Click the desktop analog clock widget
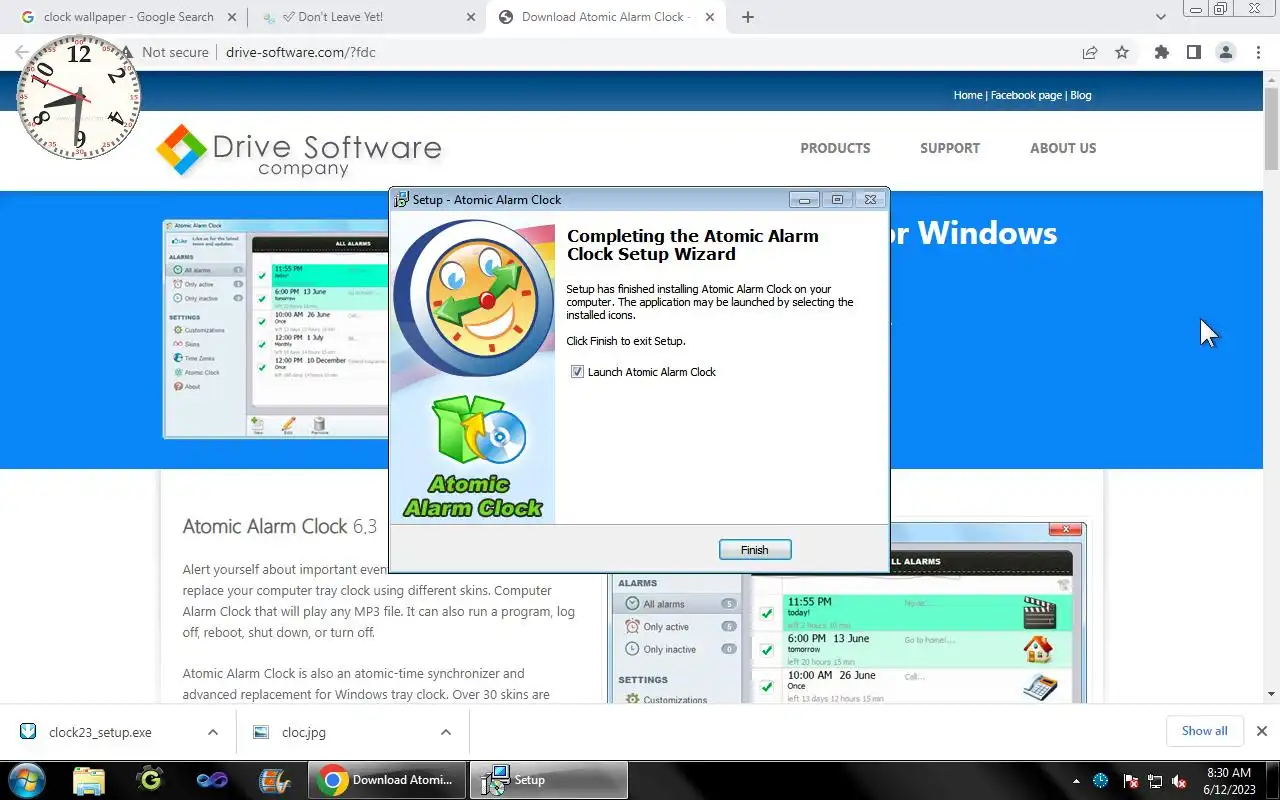 click(x=79, y=96)
